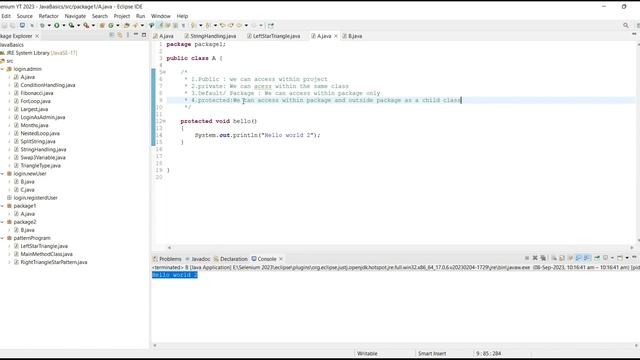
Task: Click editor horizontal scrollbar right arrow
Action: point(632,247)
